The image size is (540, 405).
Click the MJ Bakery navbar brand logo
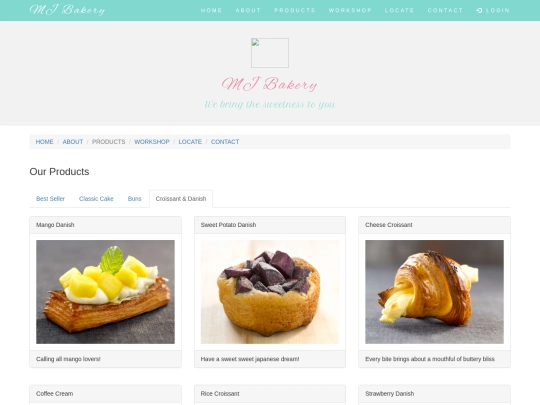[x=68, y=10]
